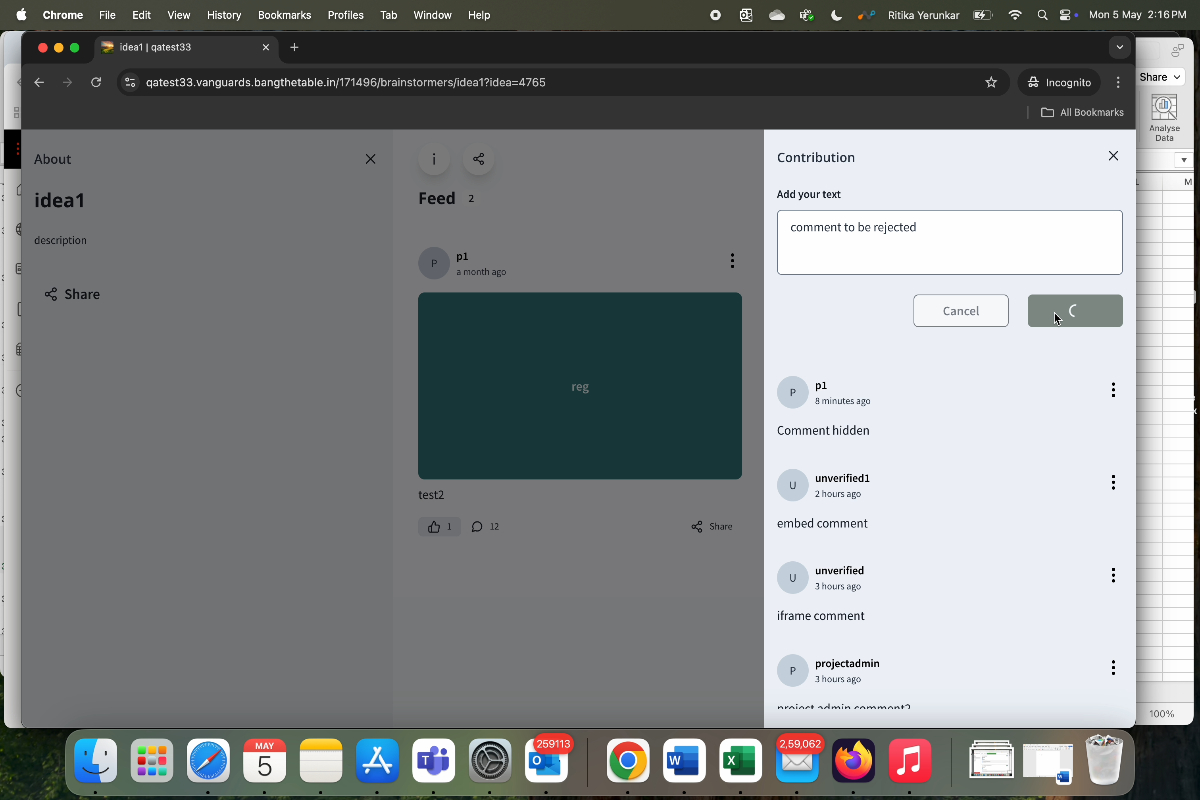Reload the page

click(x=96, y=82)
